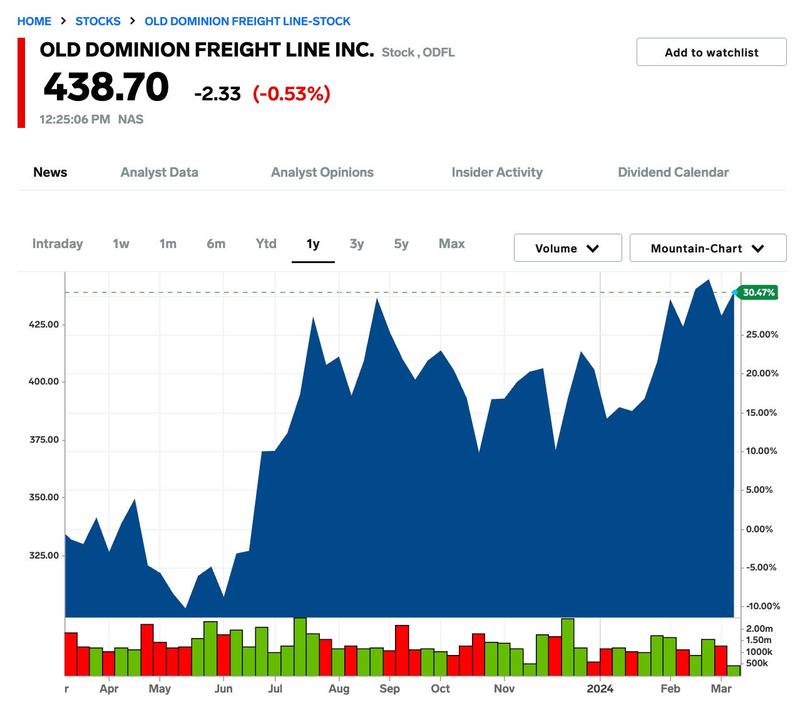Show the 3y chart range
This screenshot has height=714, width=800.
pos(357,243)
